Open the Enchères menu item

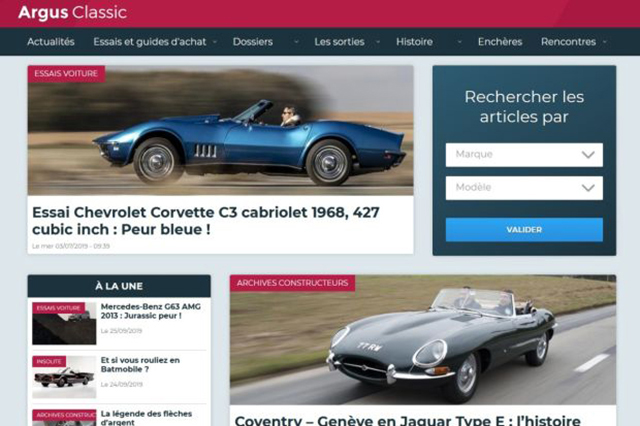500,42
